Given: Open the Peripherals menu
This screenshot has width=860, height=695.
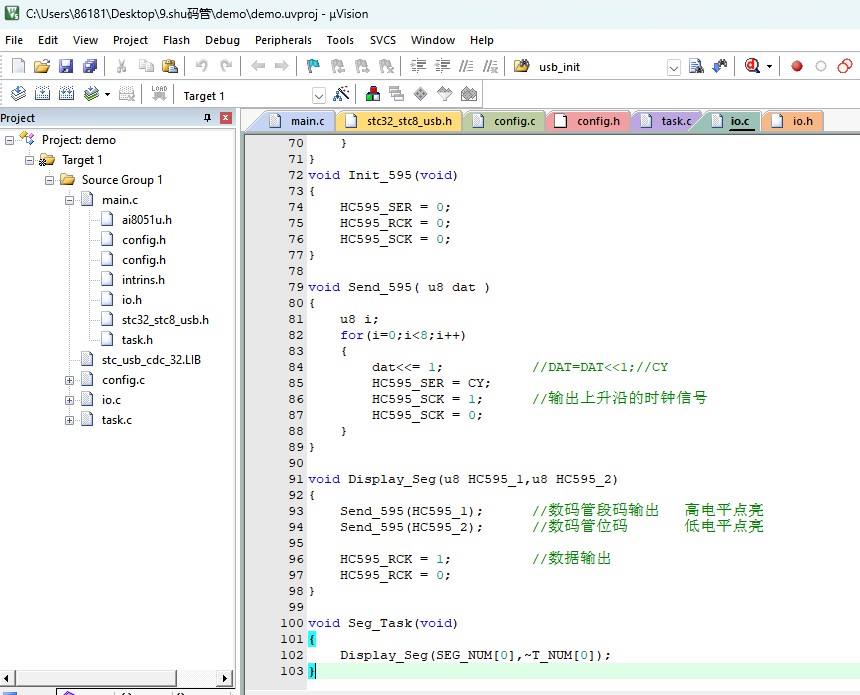Looking at the screenshot, I should (x=283, y=40).
